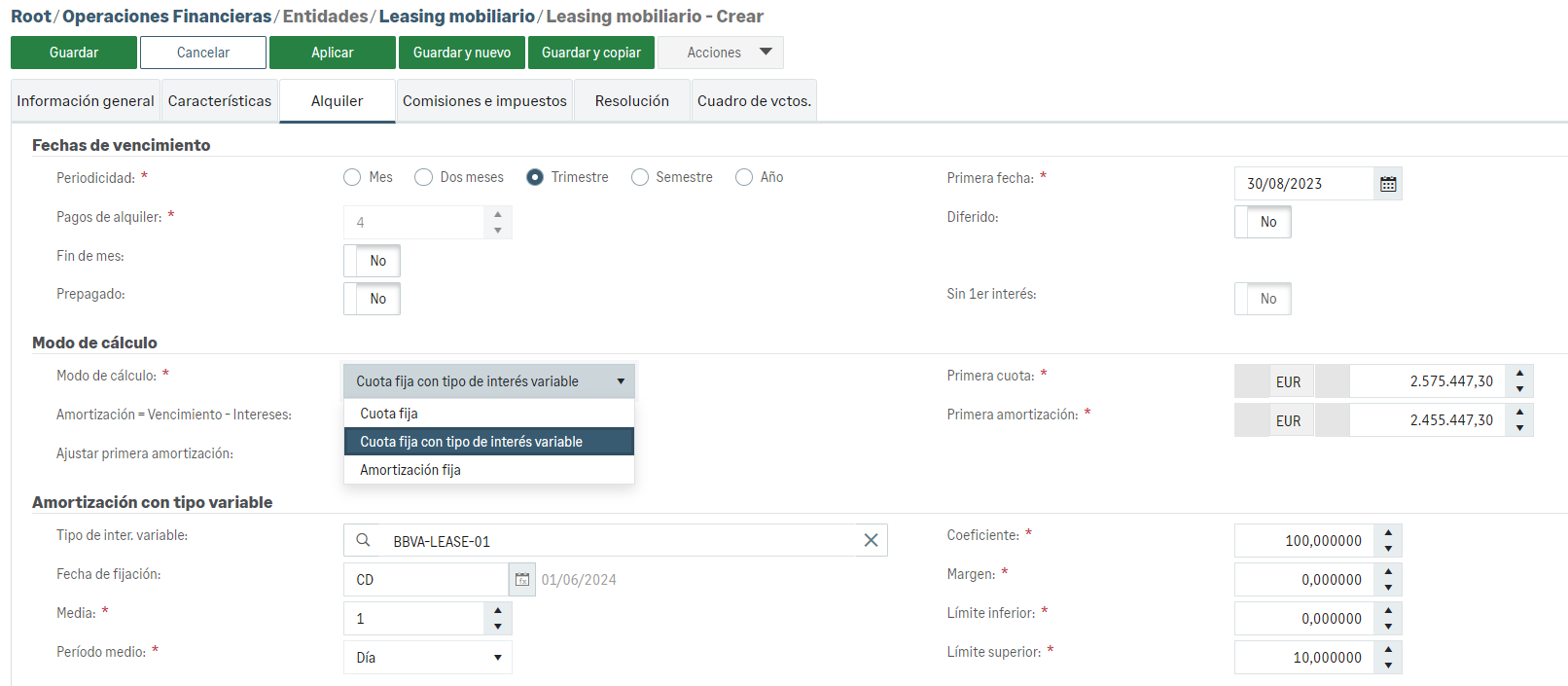1568x686 pixels.
Task: Increase the Primera cuota amount
Action: (x=1519, y=374)
